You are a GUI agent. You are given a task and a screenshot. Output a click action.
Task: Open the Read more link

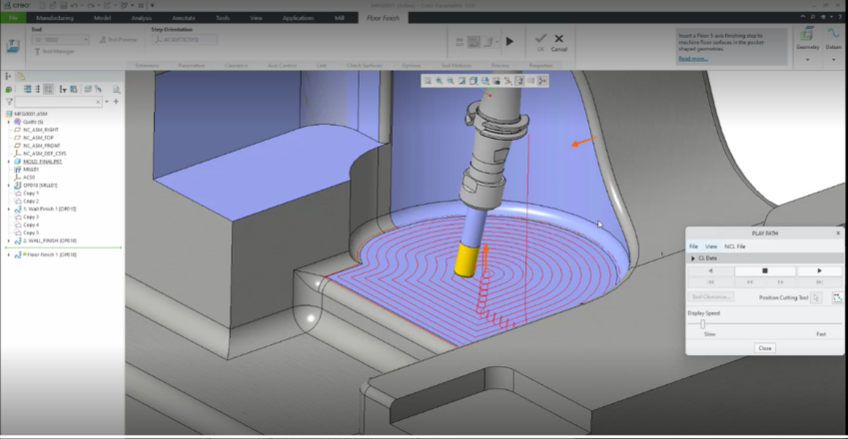[693, 58]
